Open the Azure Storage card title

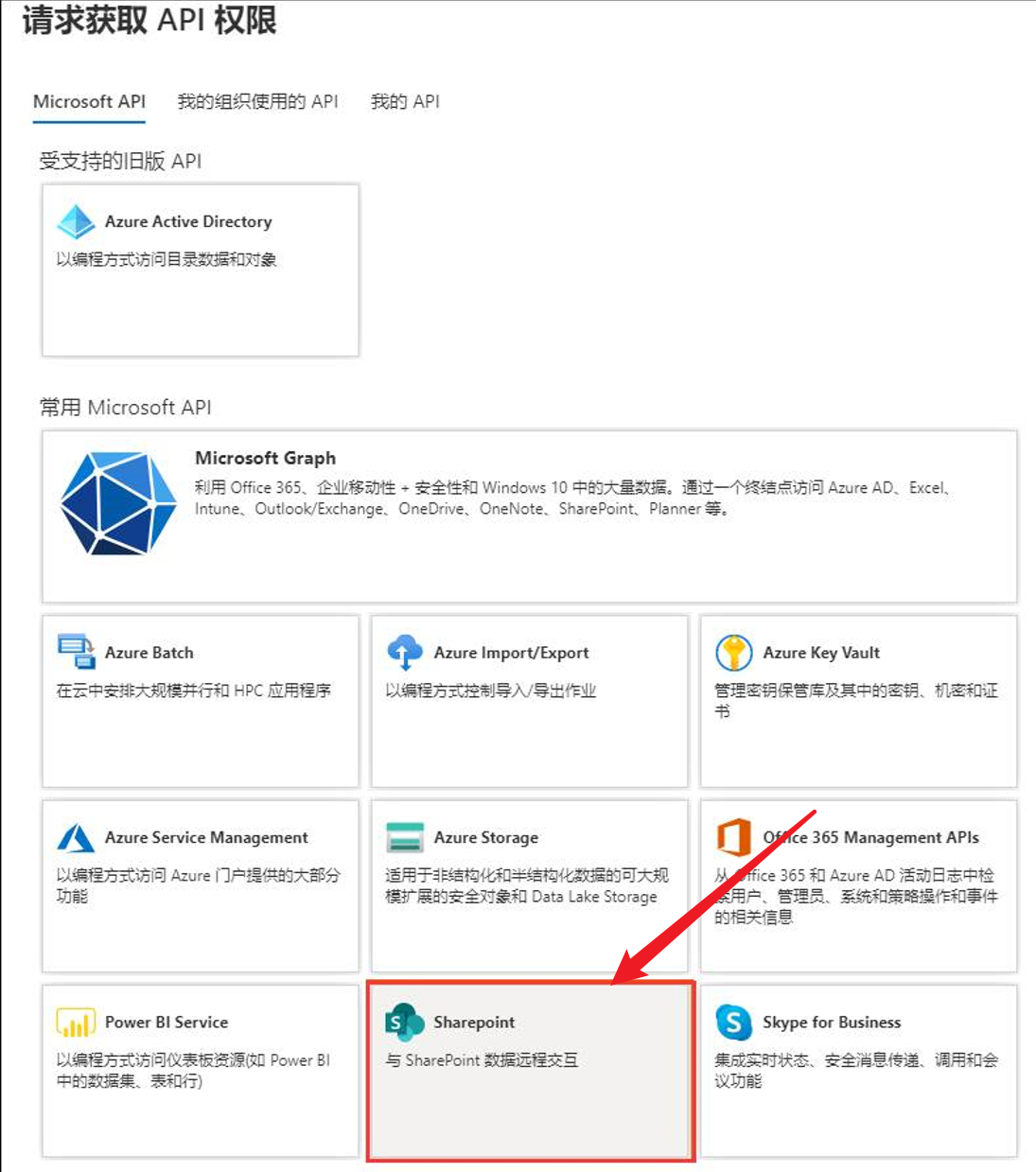tap(485, 838)
